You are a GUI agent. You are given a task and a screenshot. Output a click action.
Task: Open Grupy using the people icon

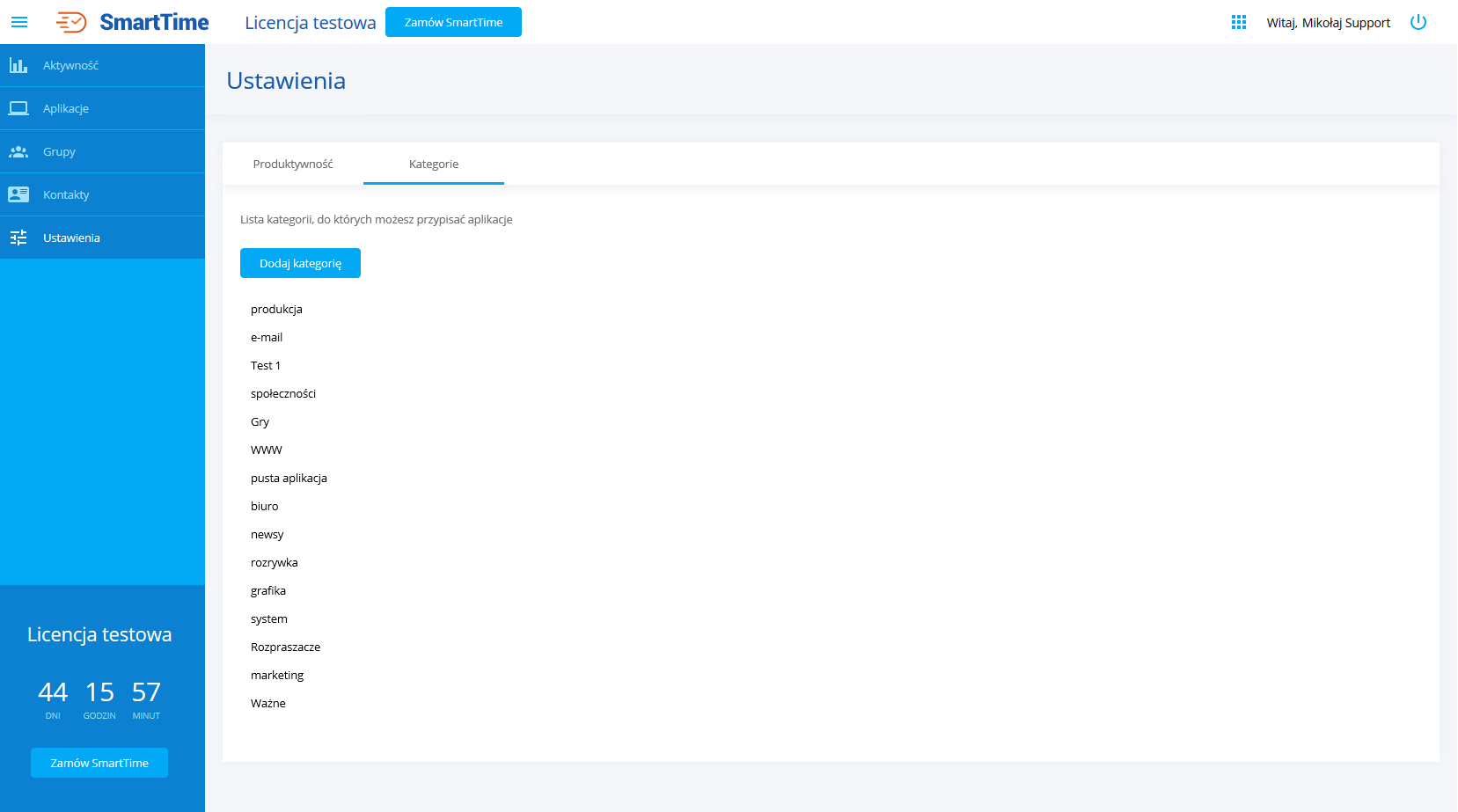click(18, 150)
